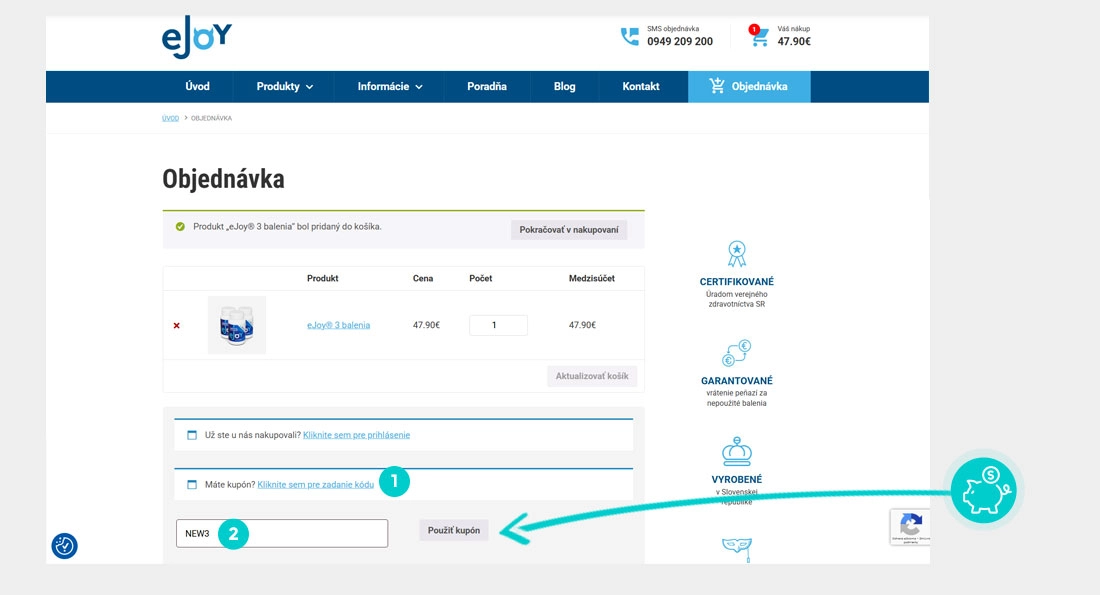1100x595 pixels.
Task: Open the round clock widget icon
Action: (65, 545)
